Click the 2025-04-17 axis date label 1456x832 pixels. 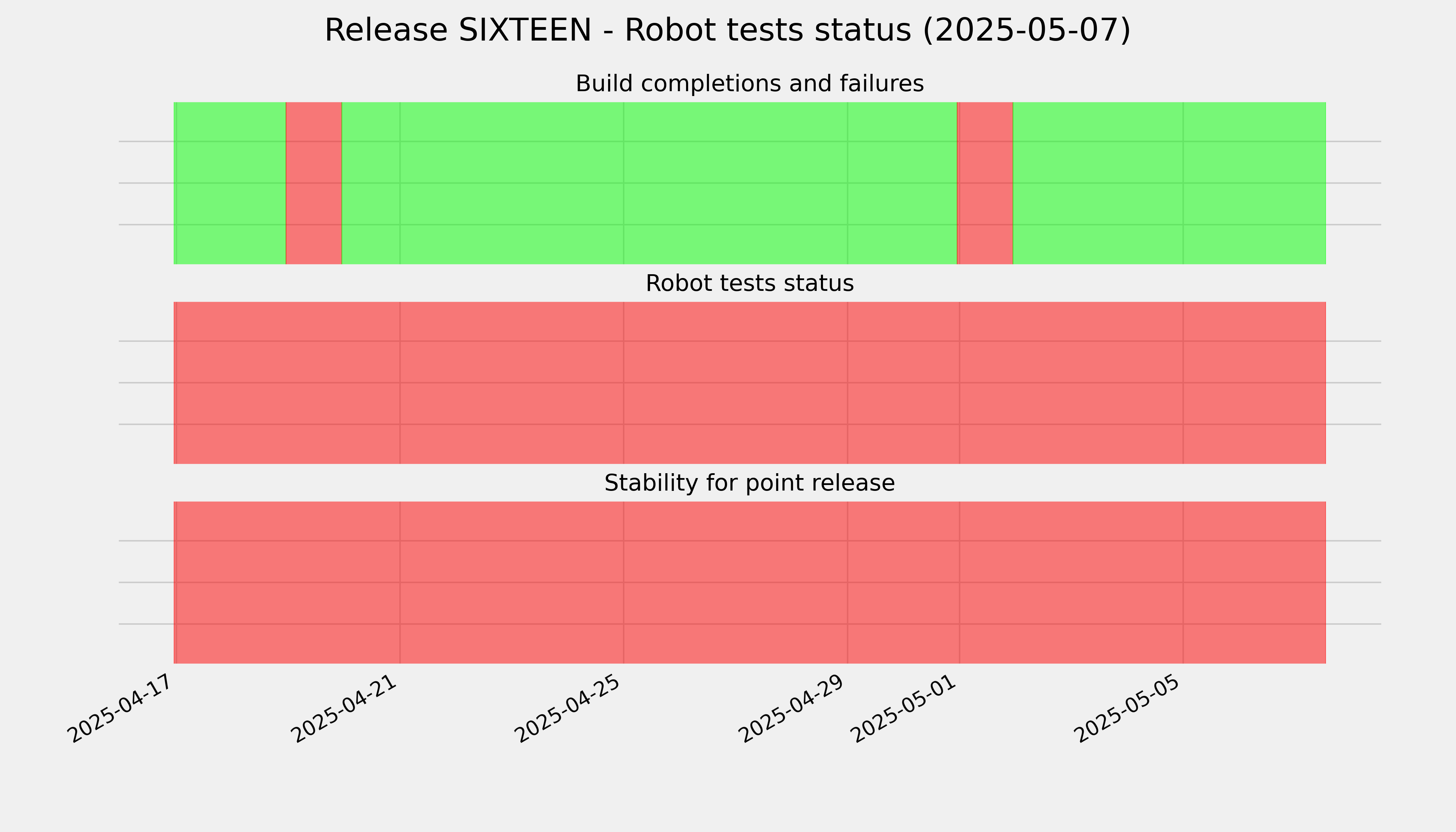pos(121,709)
